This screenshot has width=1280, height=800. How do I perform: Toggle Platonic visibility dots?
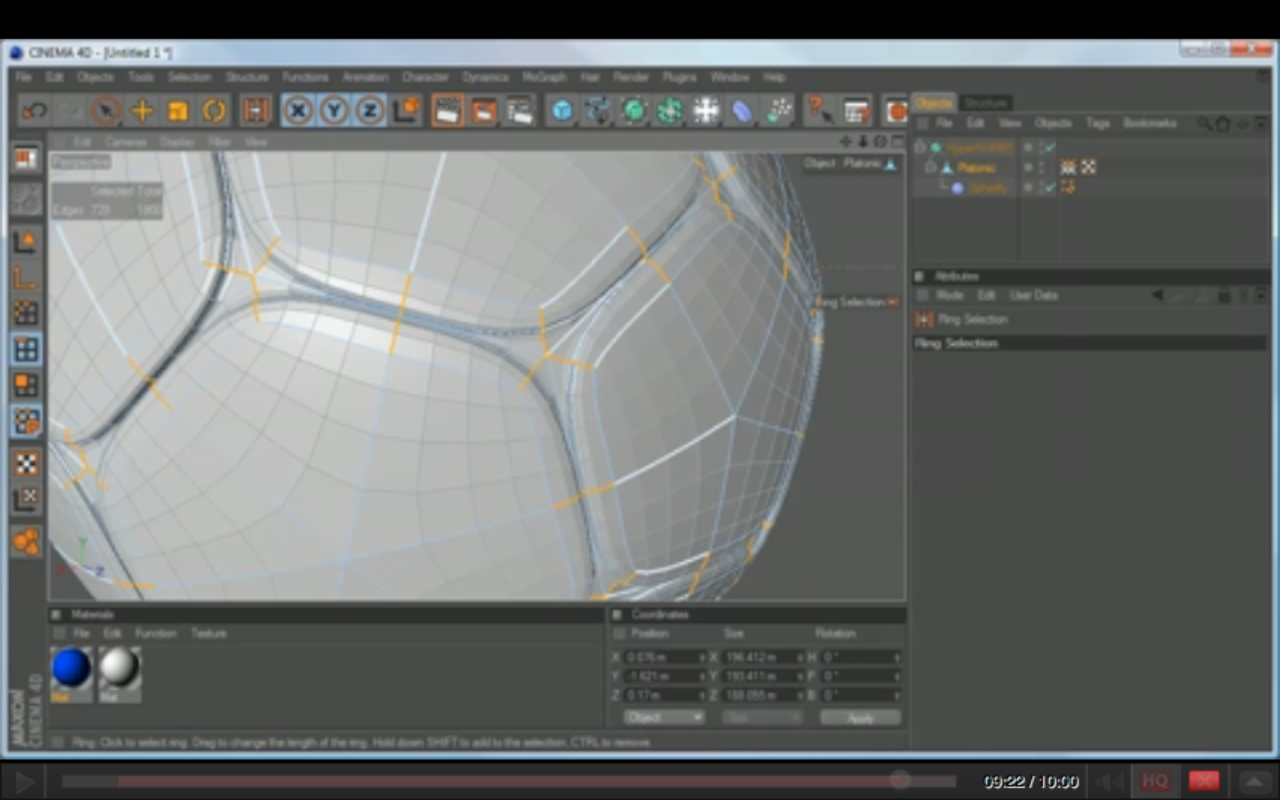[1040, 168]
